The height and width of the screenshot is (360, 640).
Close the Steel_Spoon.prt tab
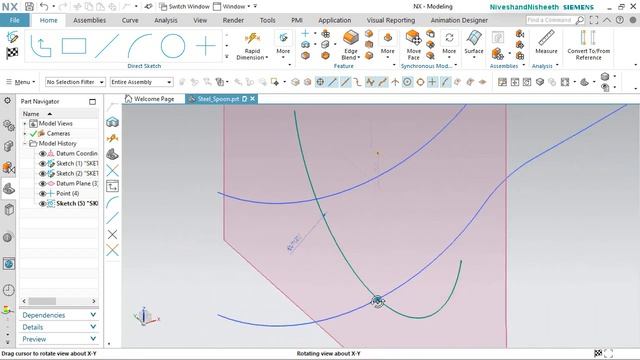[x=253, y=99]
